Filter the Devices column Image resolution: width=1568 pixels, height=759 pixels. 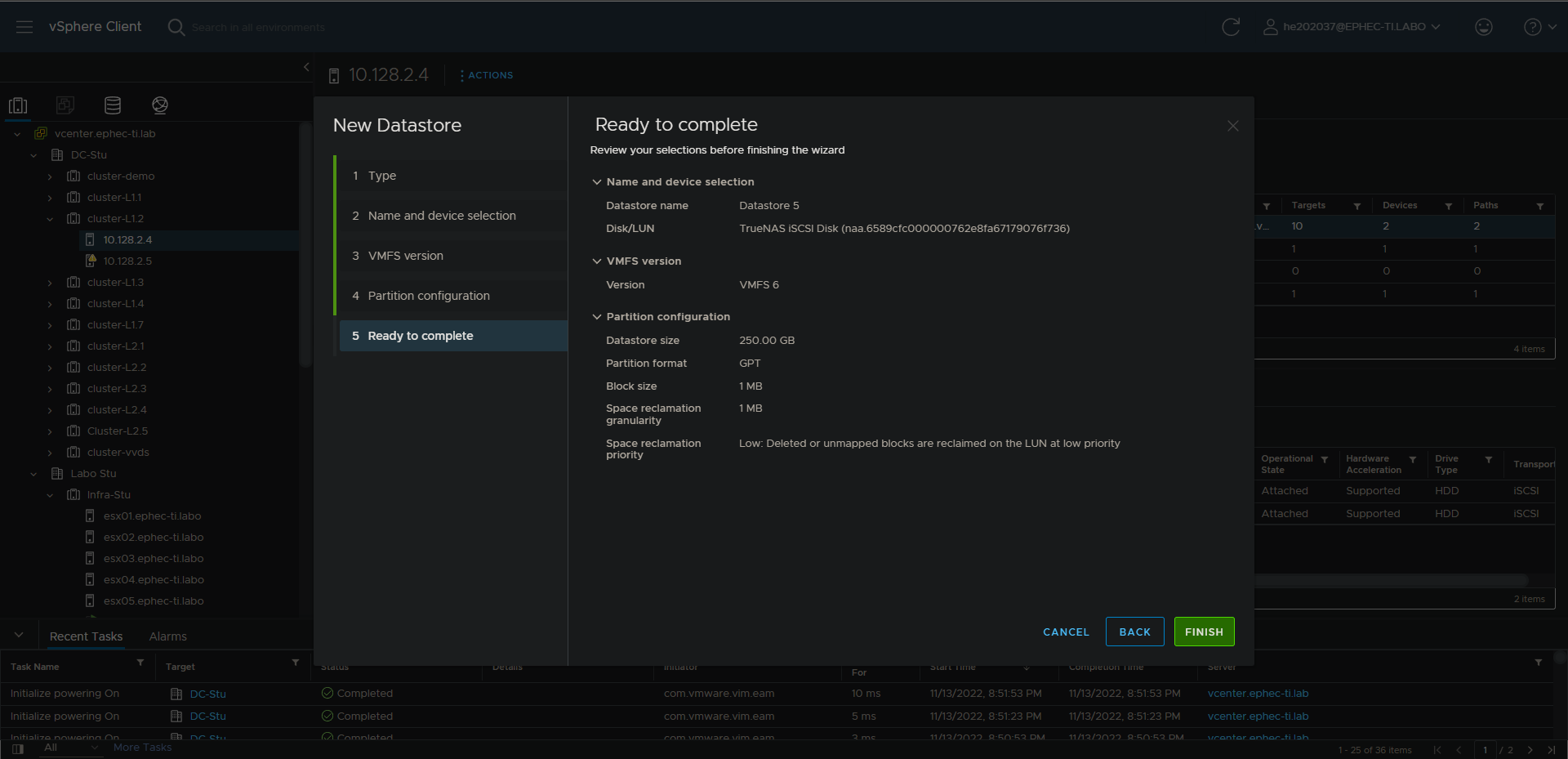pyautogui.click(x=1449, y=206)
